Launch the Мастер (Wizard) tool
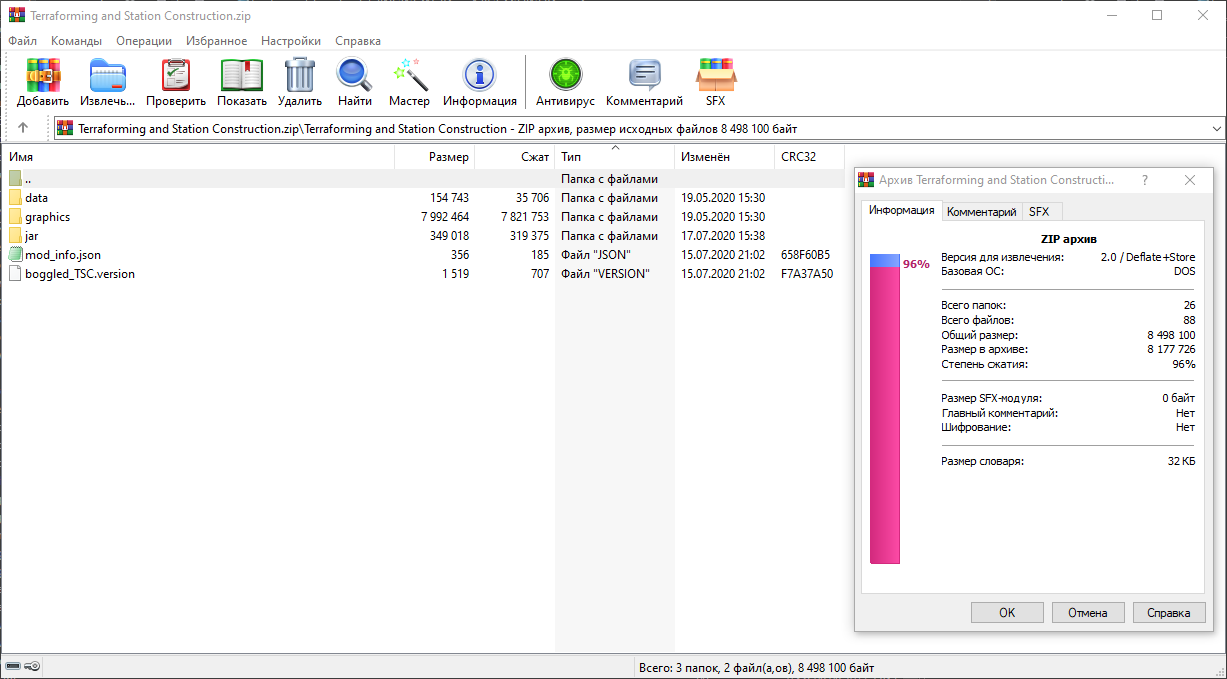 [x=409, y=75]
